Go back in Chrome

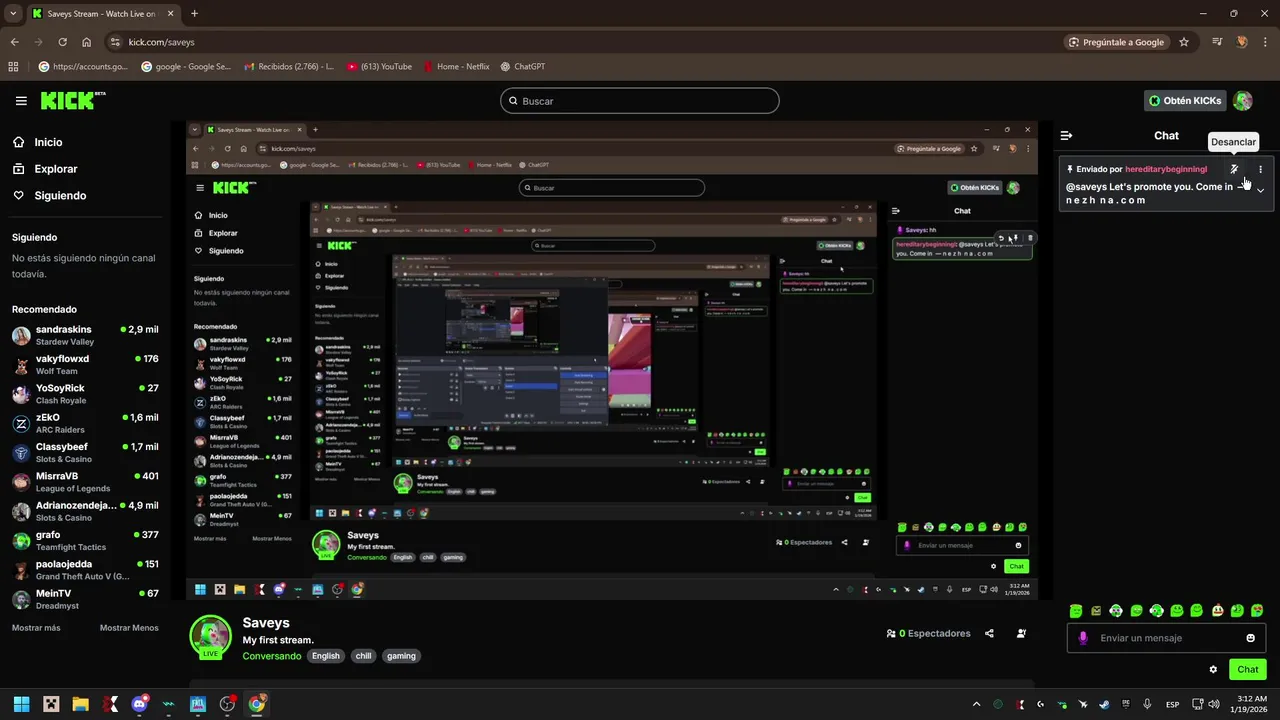(x=14, y=42)
